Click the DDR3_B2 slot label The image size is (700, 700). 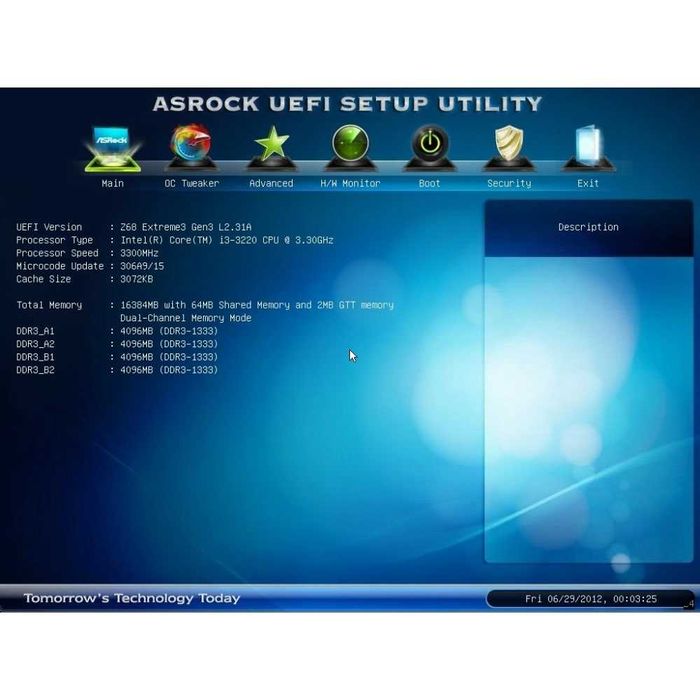tap(35, 370)
